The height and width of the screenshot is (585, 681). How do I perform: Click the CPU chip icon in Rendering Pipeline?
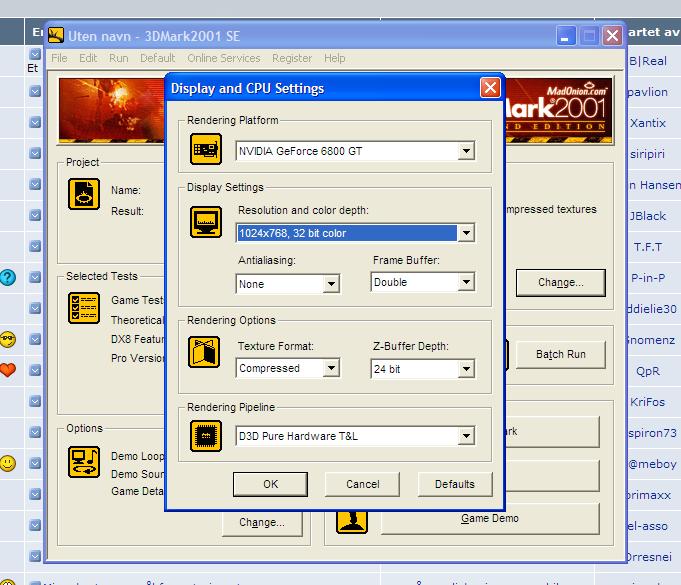(206, 436)
